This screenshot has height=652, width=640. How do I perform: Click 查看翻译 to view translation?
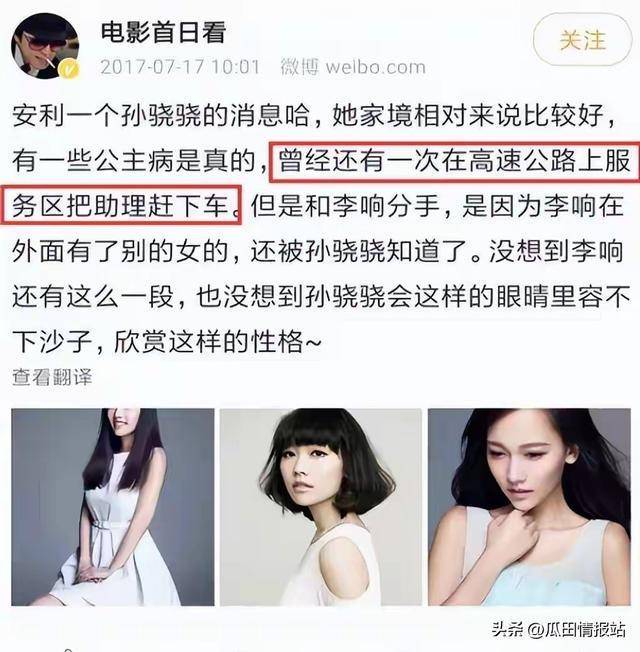click(52, 377)
